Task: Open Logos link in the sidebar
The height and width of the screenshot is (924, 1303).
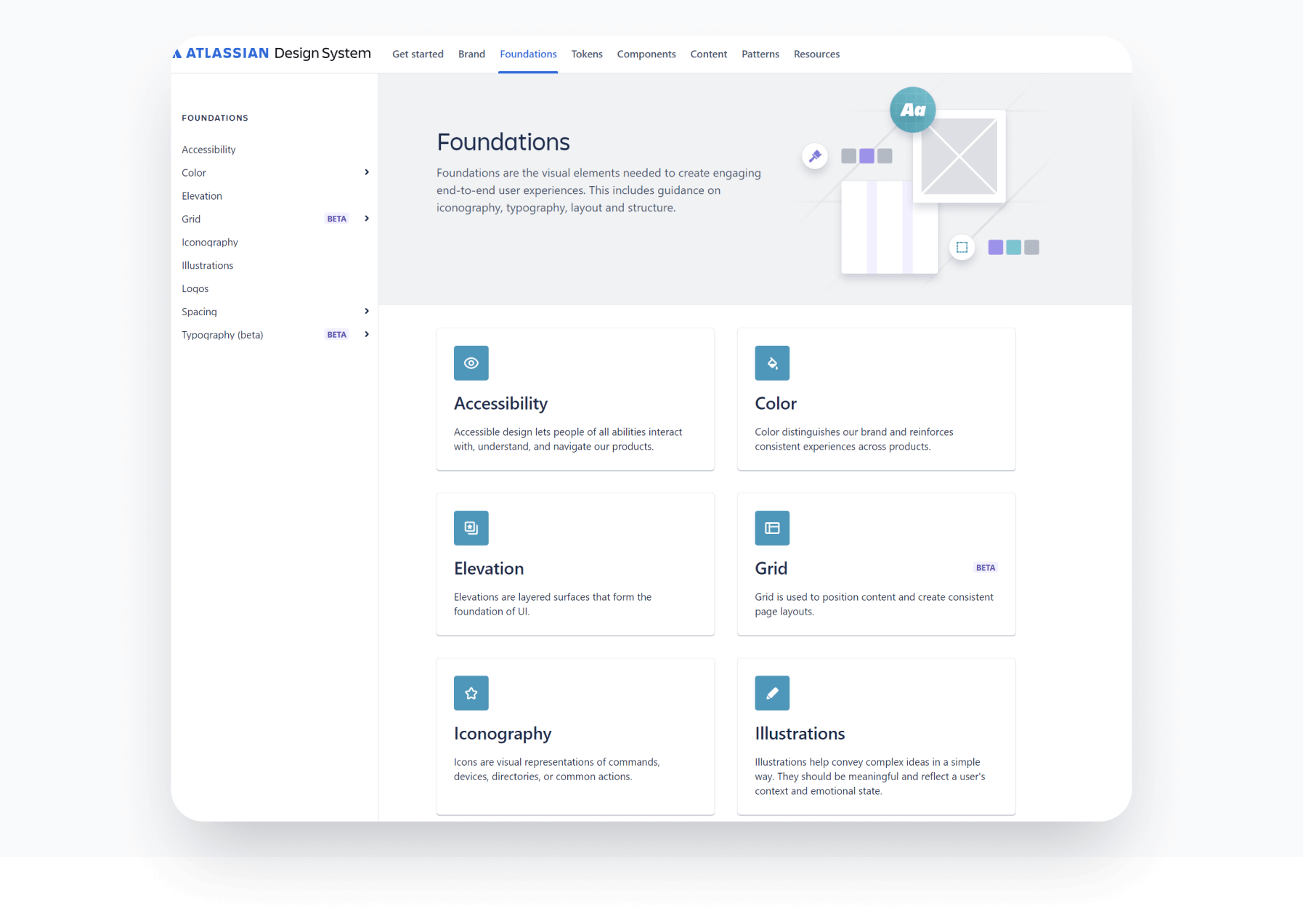Action: [195, 288]
